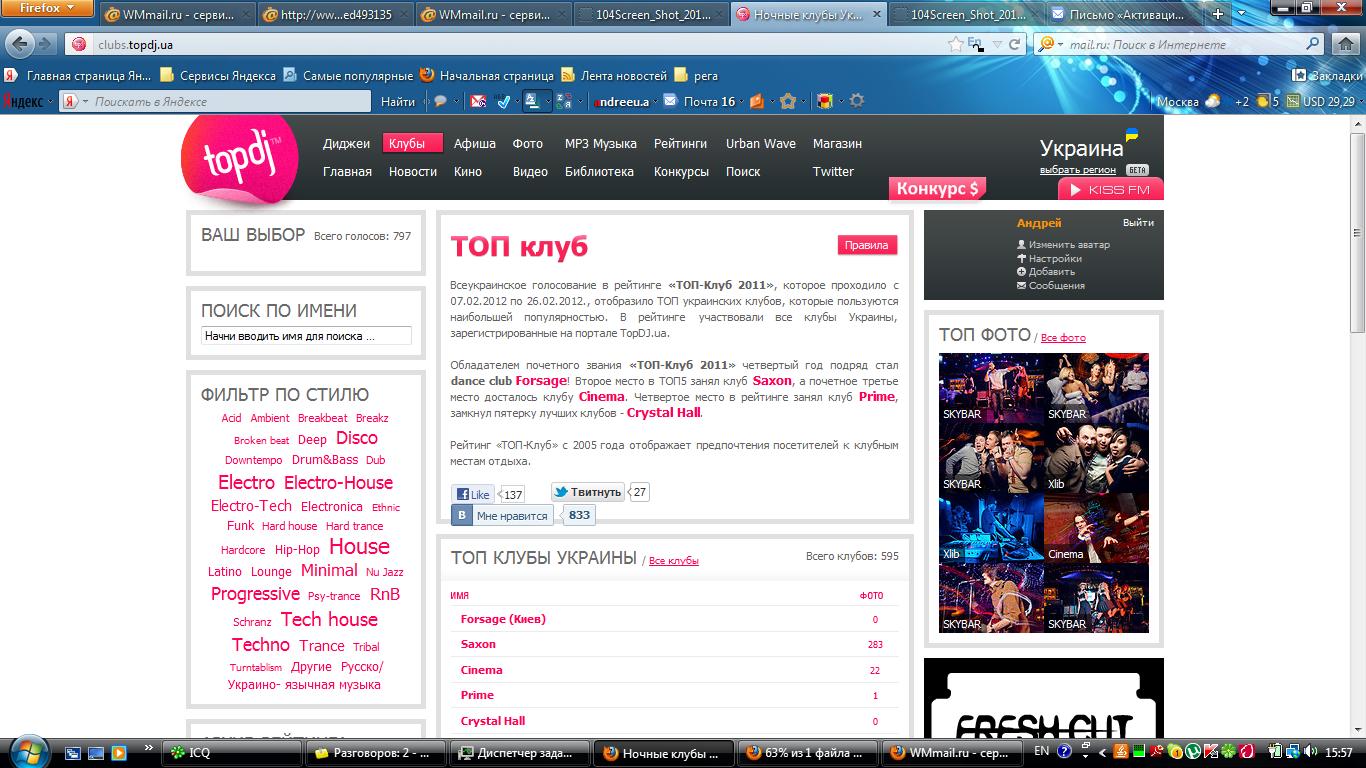Expand the quick launch overflow chevron

[150, 747]
